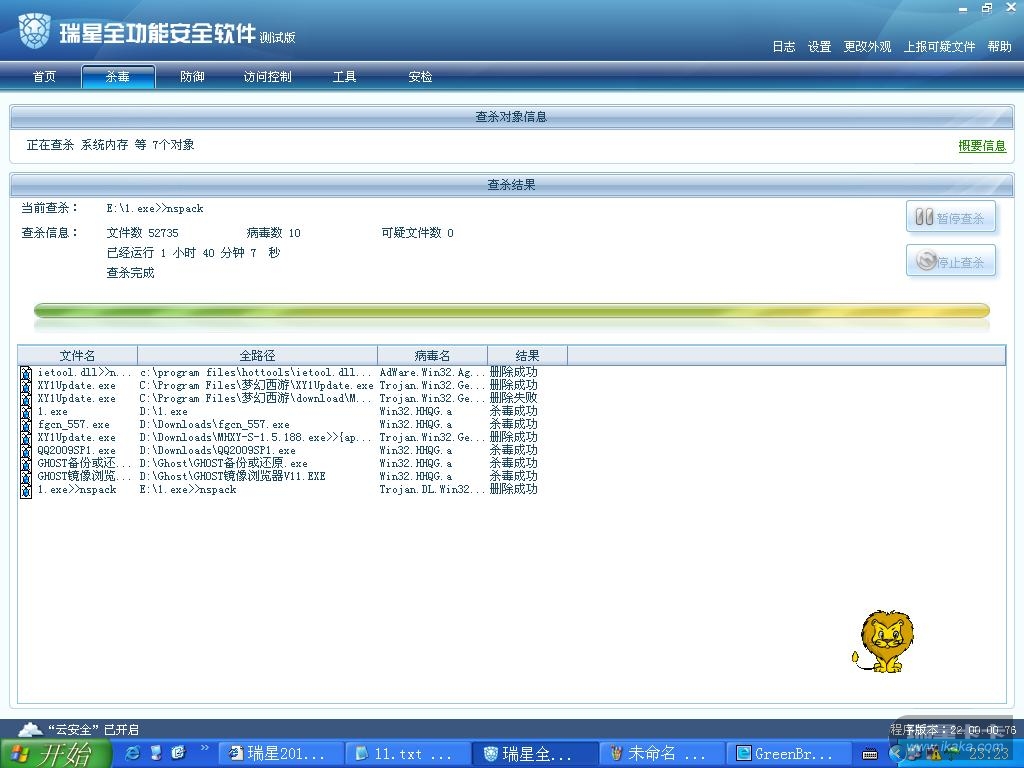This screenshot has width=1024, height=768.
Task: Go to the 访问控制 tab
Action: pos(267,77)
